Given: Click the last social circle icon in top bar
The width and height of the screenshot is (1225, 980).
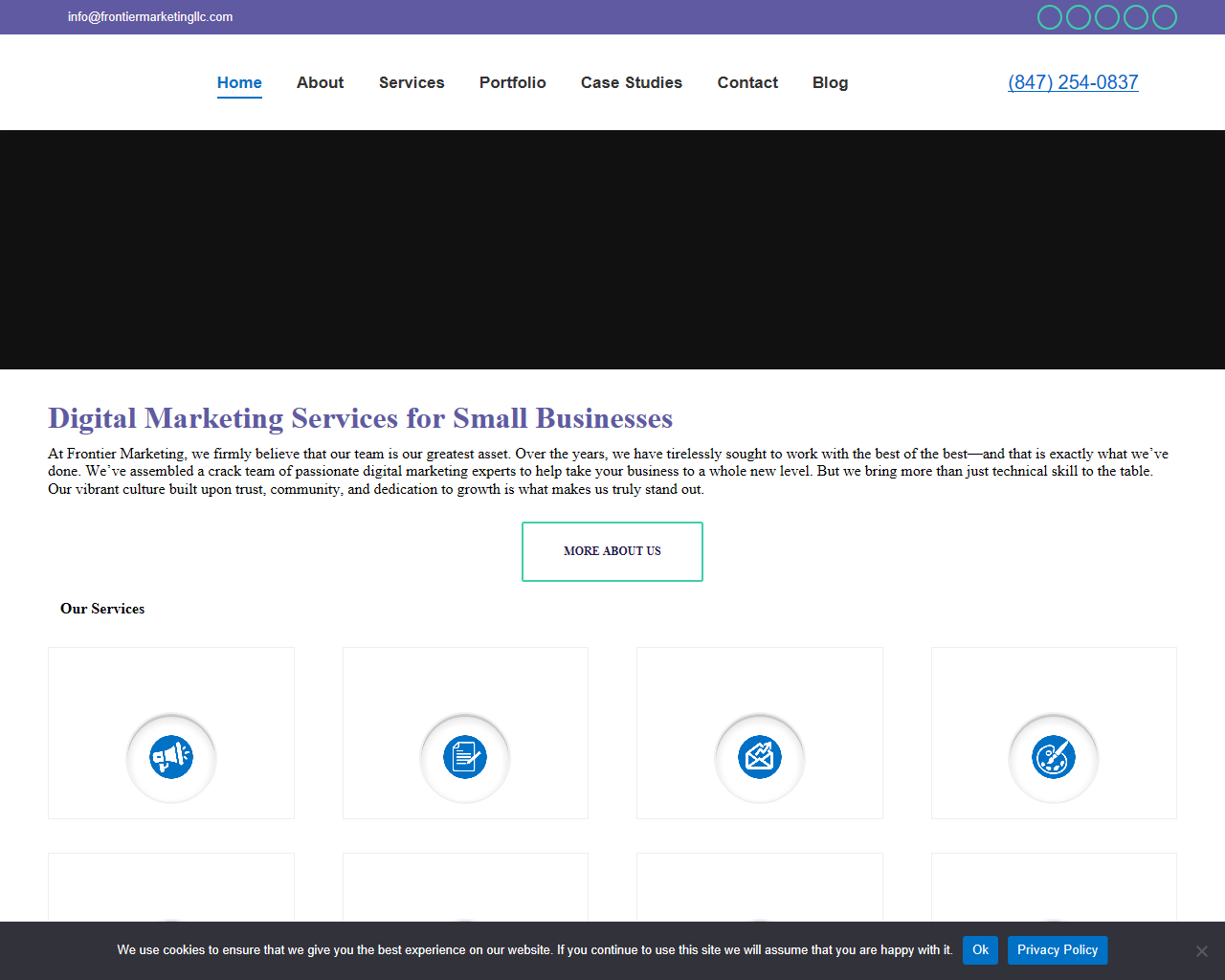Looking at the screenshot, I should (1165, 17).
